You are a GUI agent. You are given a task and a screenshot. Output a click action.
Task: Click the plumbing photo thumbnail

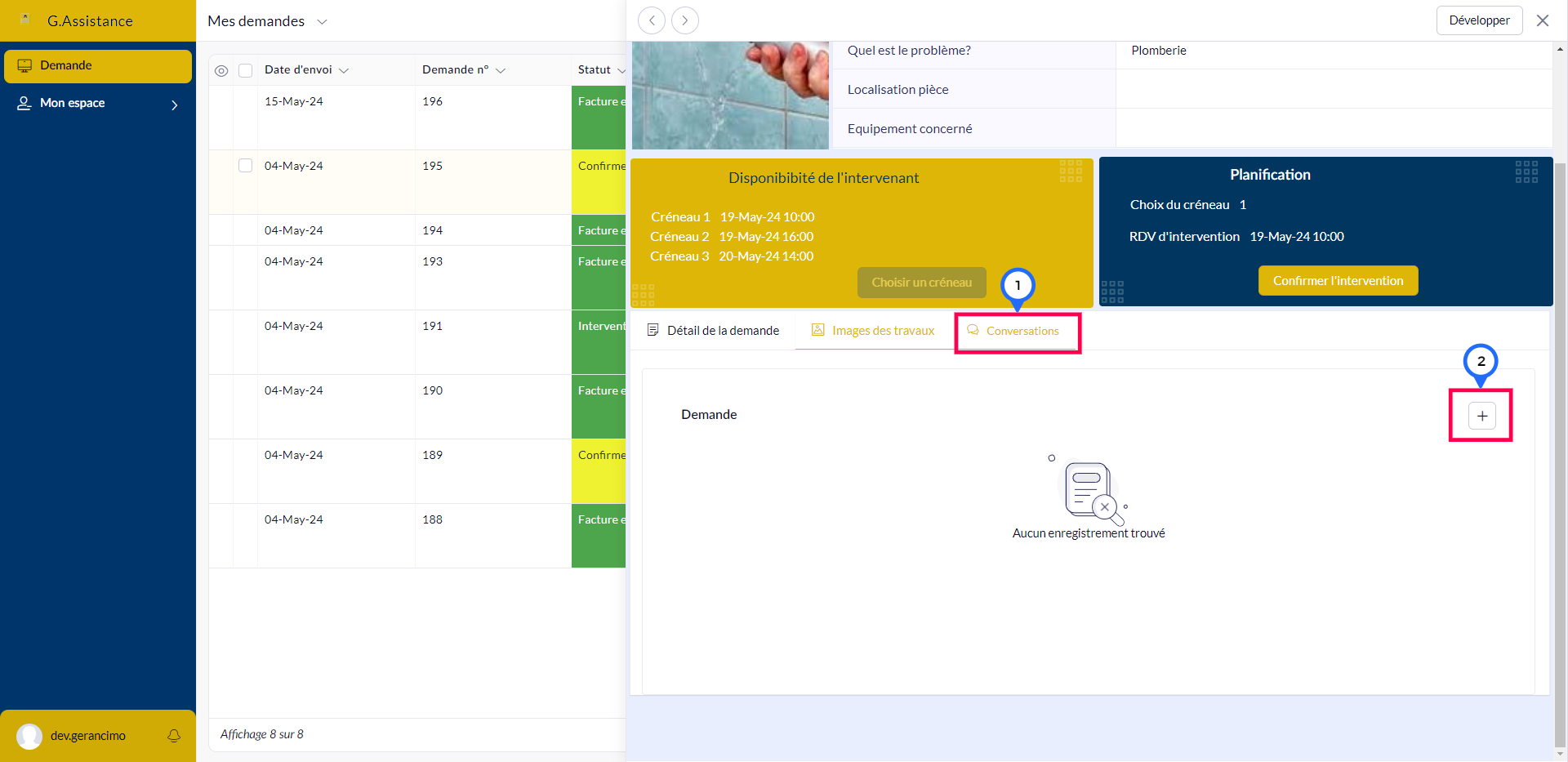pyautogui.click(x=730, y=96)
